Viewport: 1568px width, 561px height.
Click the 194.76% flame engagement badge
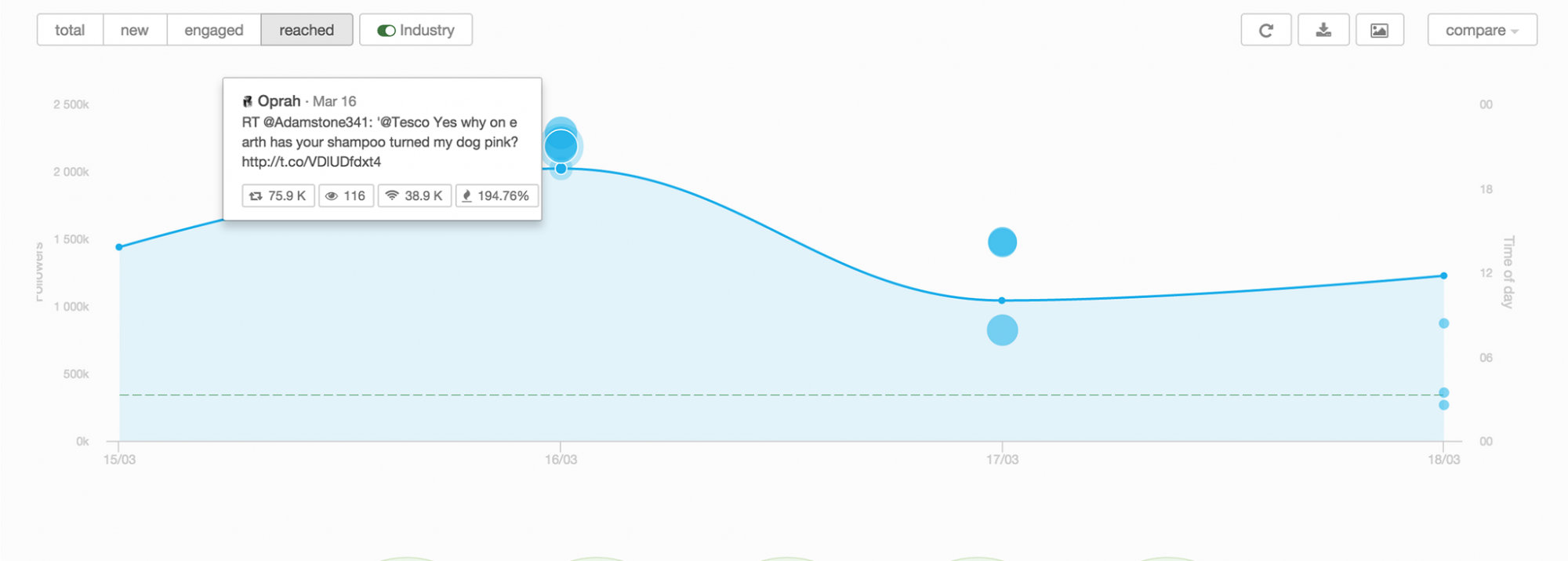click(496, 195)
